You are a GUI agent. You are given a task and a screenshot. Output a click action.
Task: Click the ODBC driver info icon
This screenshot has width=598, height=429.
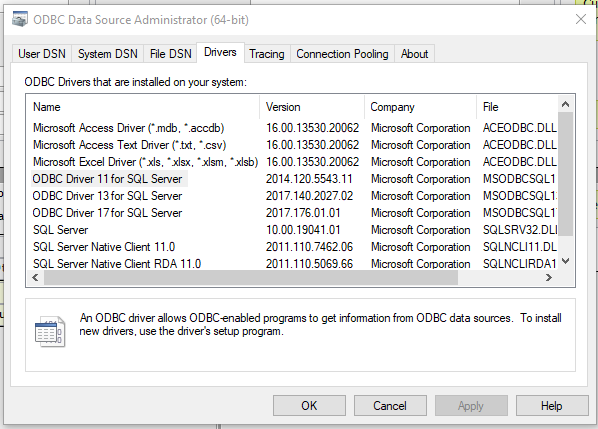[50, 331]
